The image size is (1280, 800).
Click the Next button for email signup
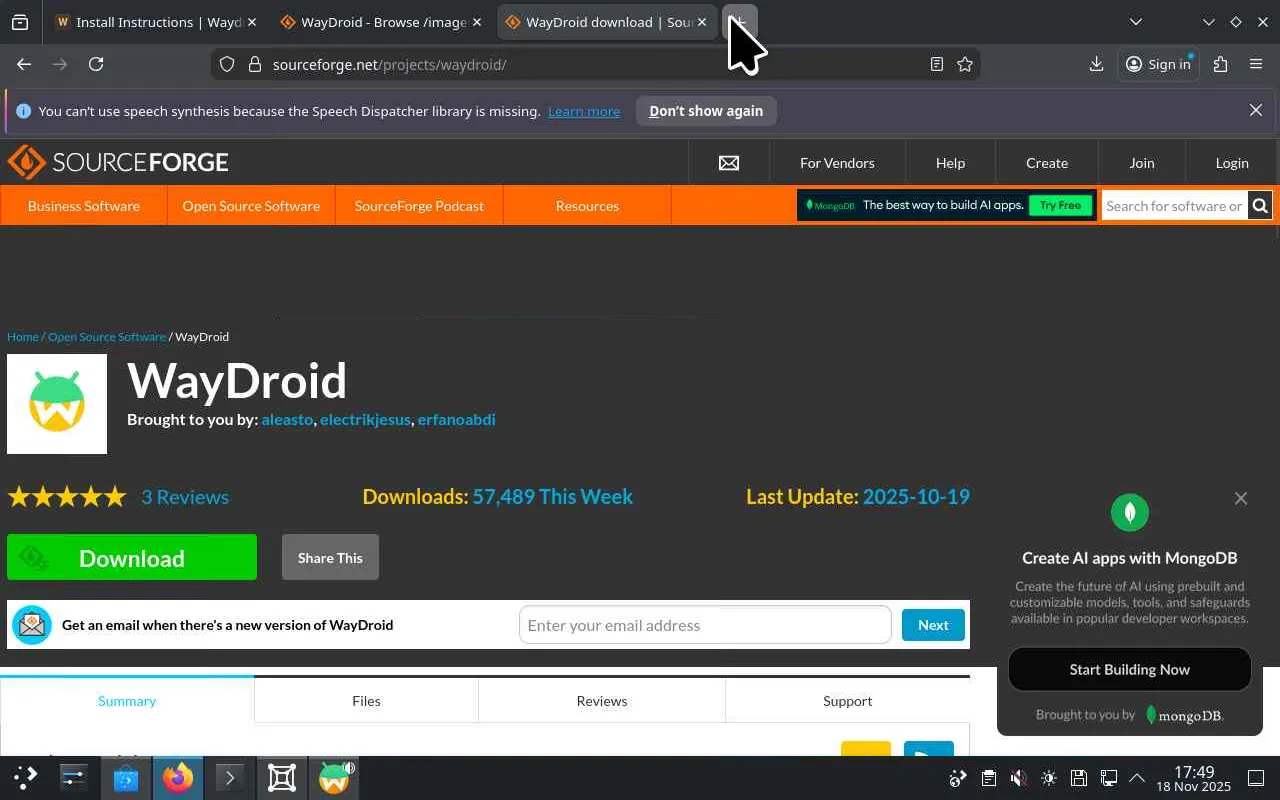tap(933, 625)
